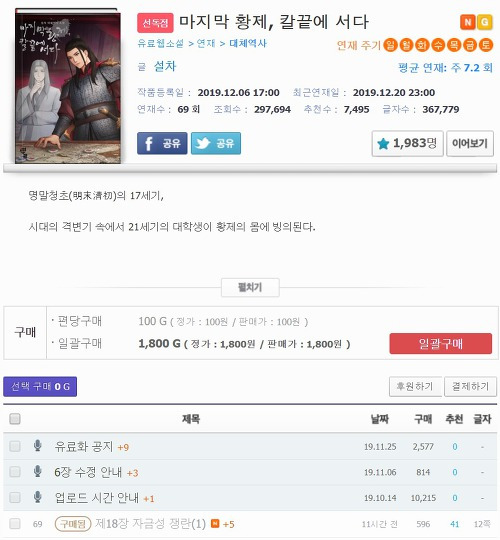Share the novel via Facebook 공유 button
This screenshot has width=500, height=540.
(162, 143)
